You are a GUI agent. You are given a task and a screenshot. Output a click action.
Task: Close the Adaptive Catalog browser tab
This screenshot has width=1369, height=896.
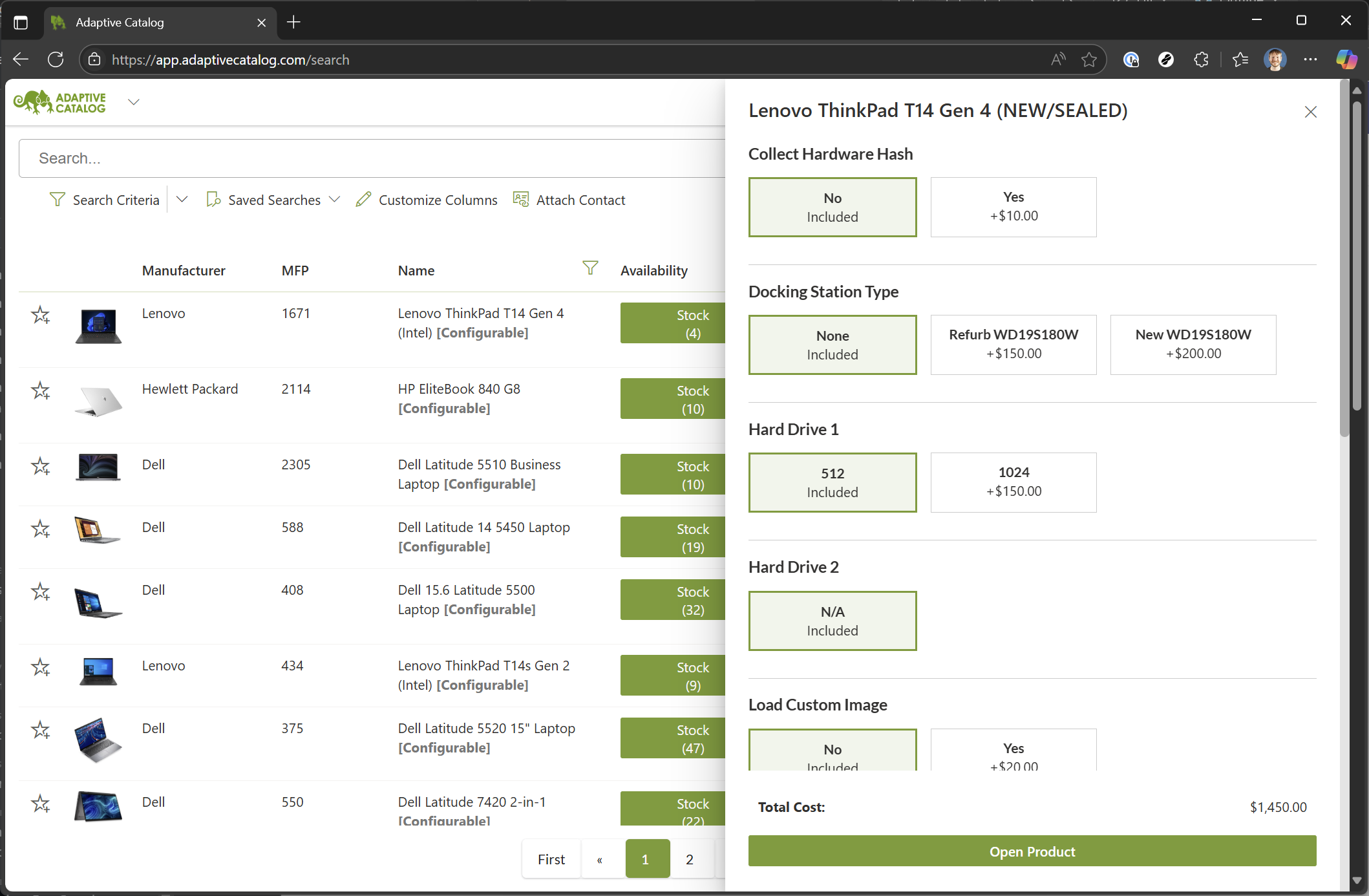261,23
